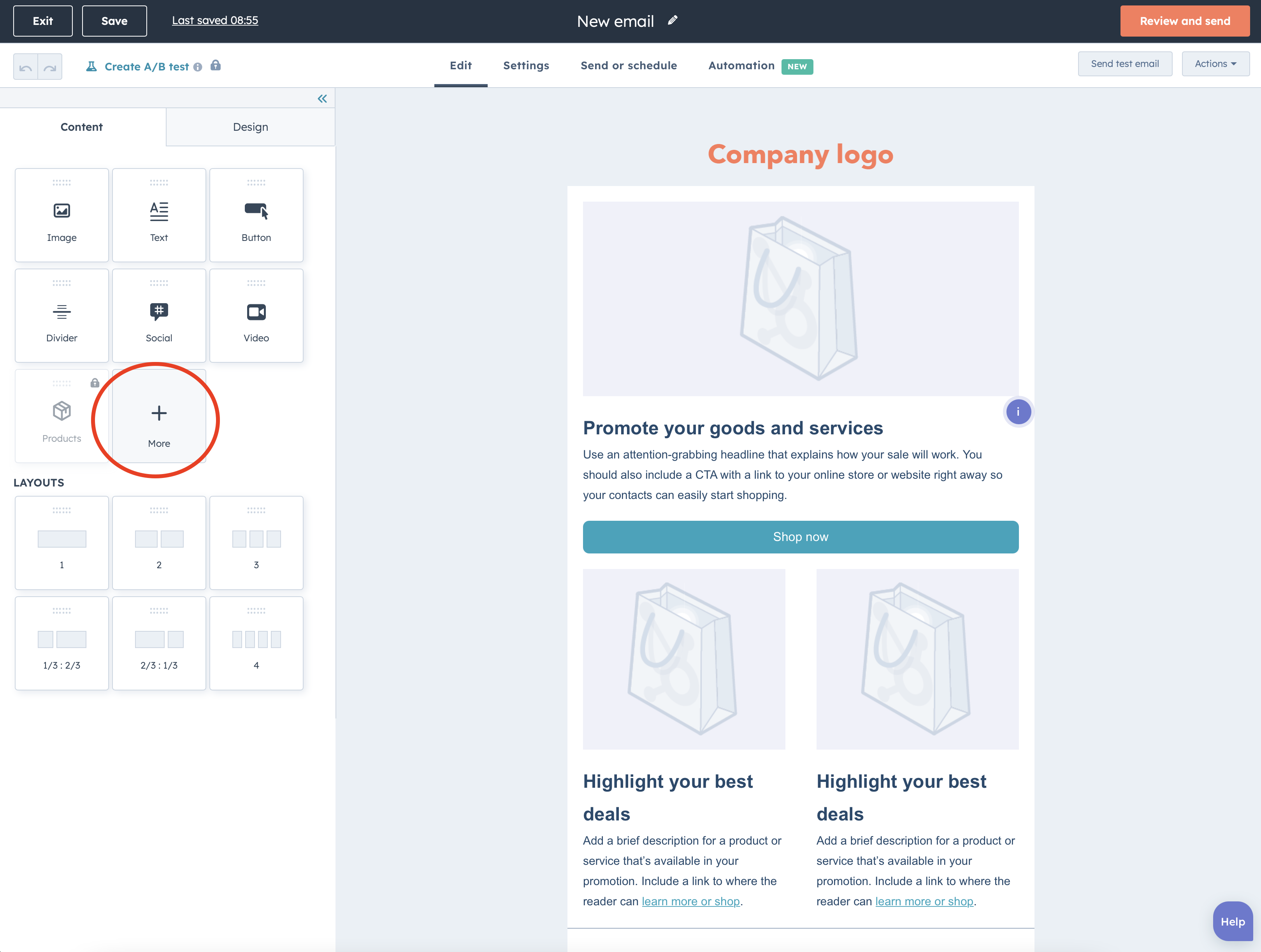Select the Button content module
The width and height of the screenshot is (1261, 952).
coord(256,215)
